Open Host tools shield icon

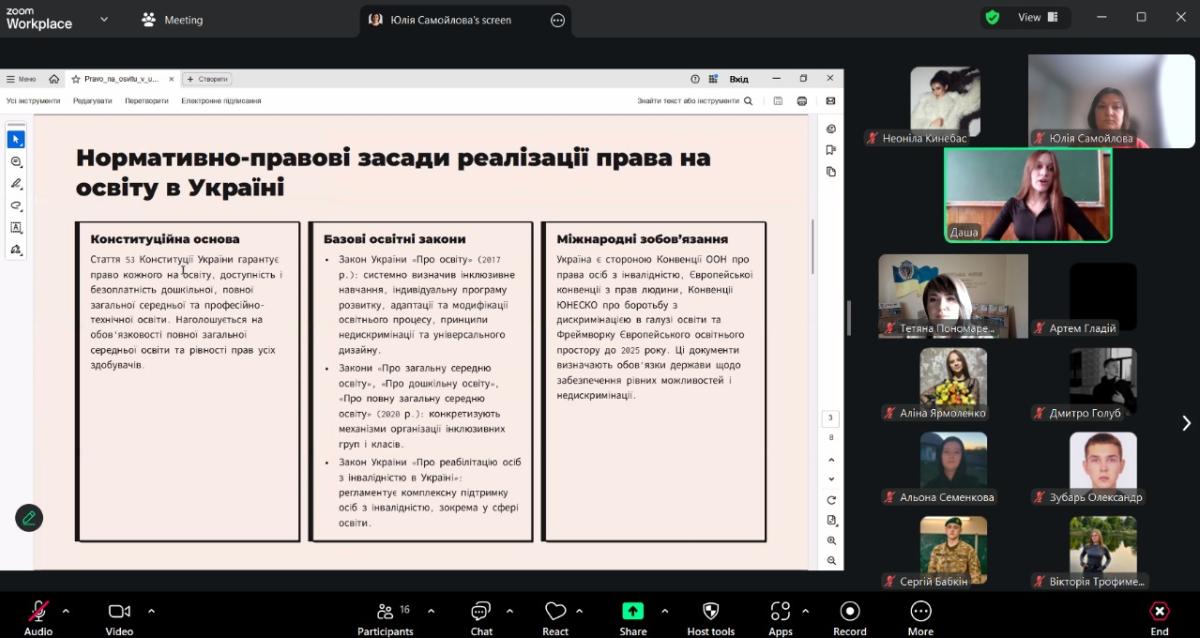click(x=710, y=612)
